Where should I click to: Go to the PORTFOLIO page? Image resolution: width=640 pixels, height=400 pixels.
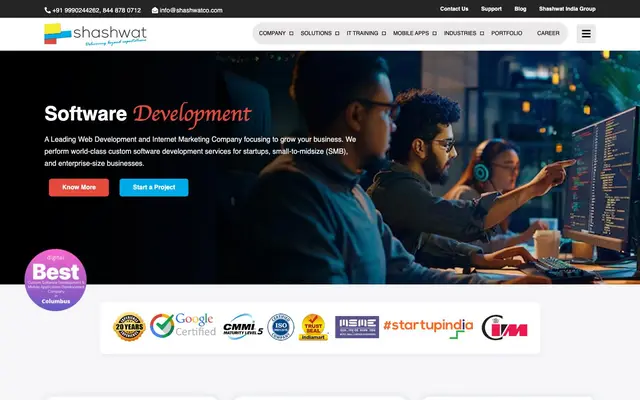click(507, 33)
